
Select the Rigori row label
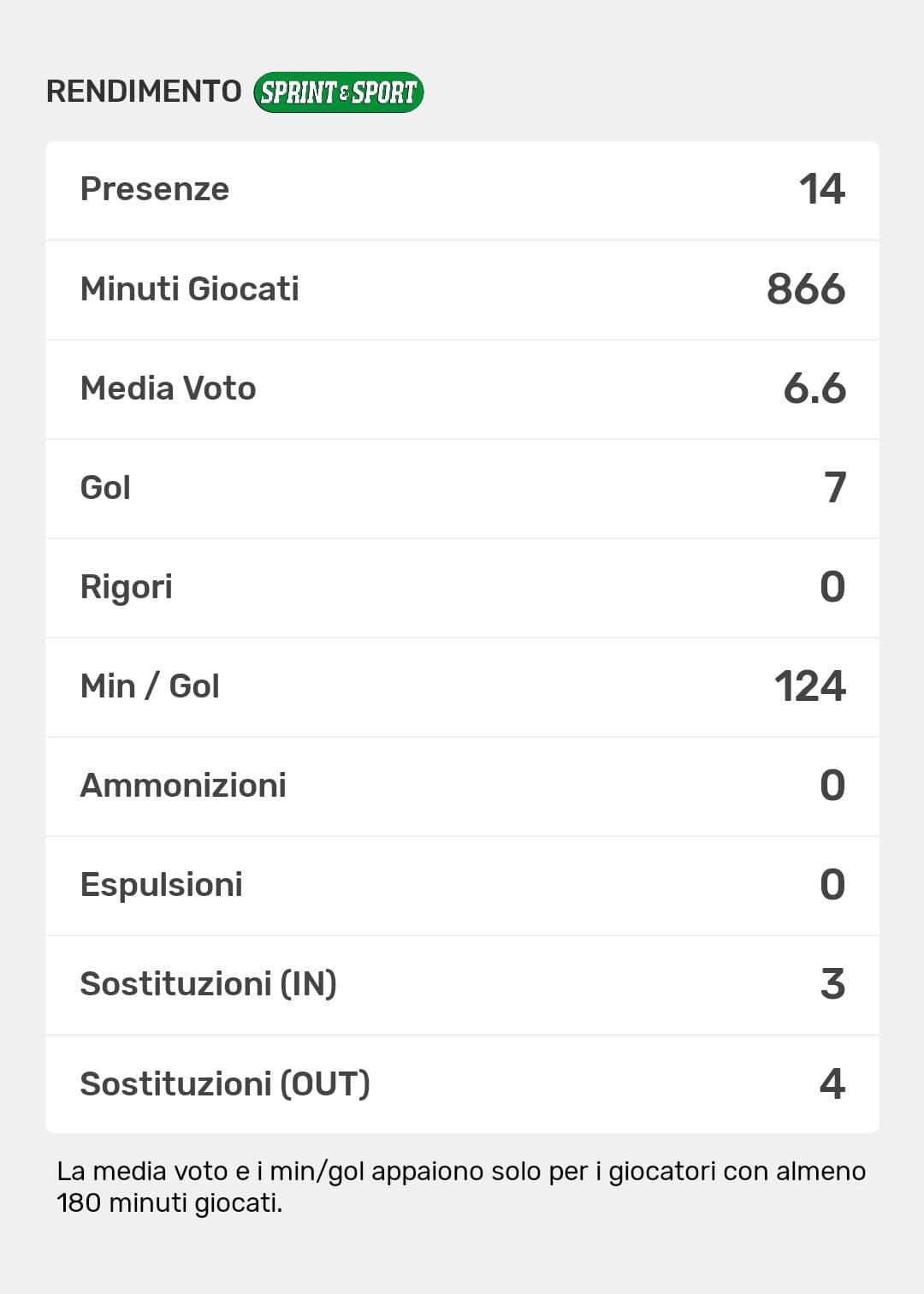pos(127,587)
